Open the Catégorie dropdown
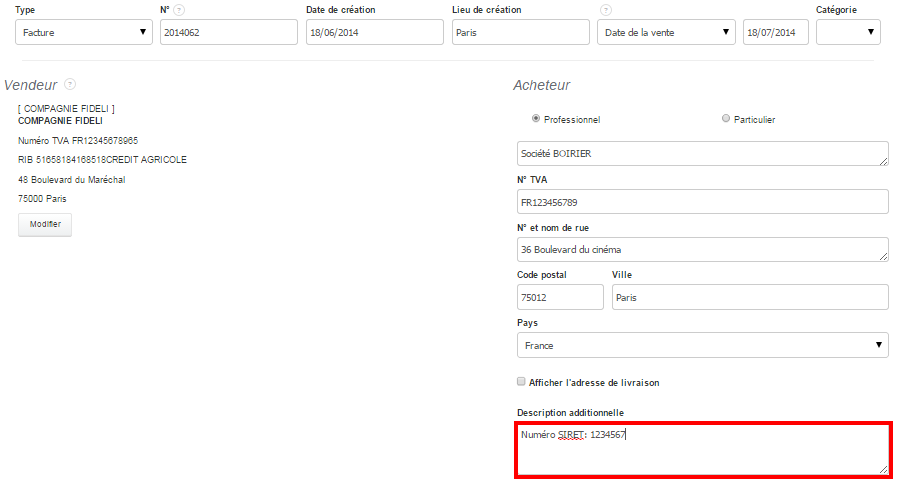 pyautogui.click(x=848, y=32)
